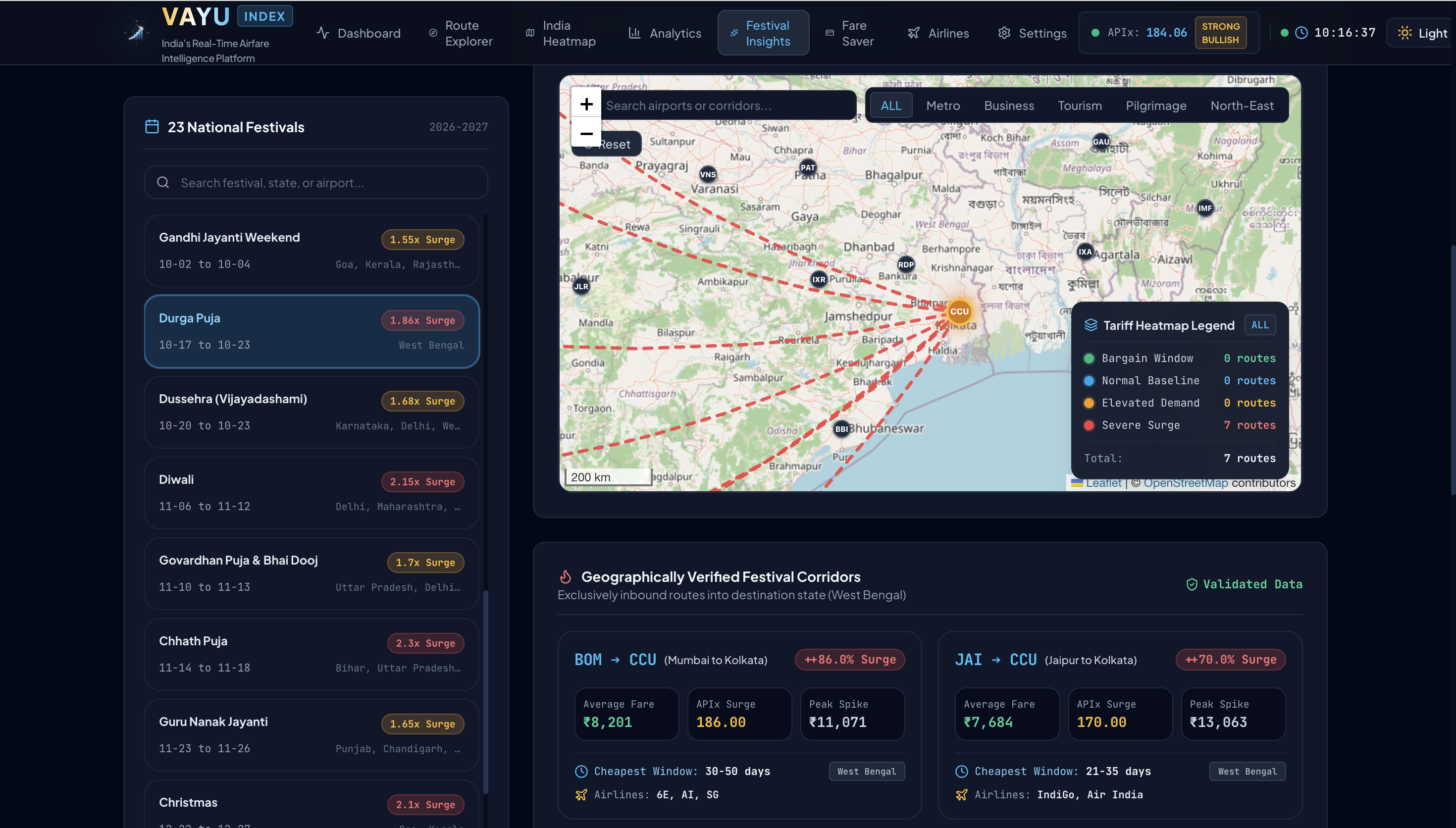
Task: Select the Chhath Puja festival card
Action: (312, 654)
